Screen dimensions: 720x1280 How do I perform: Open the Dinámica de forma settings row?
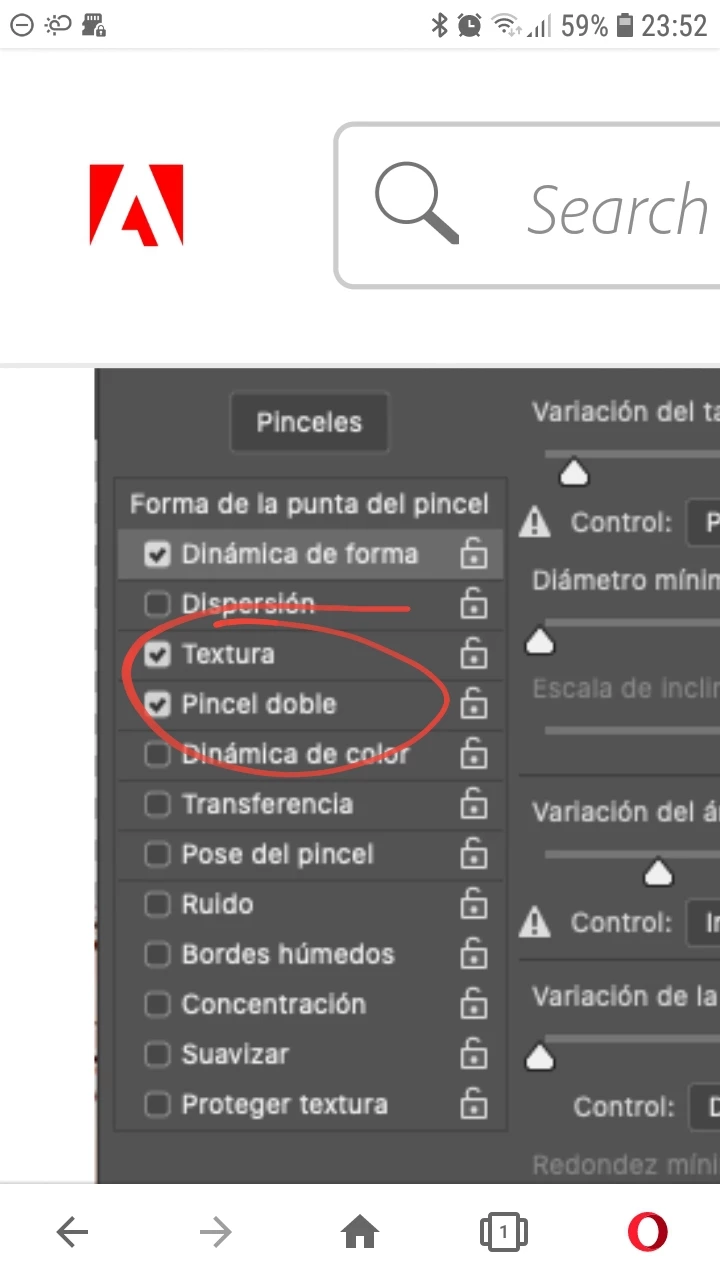(310, 554)
